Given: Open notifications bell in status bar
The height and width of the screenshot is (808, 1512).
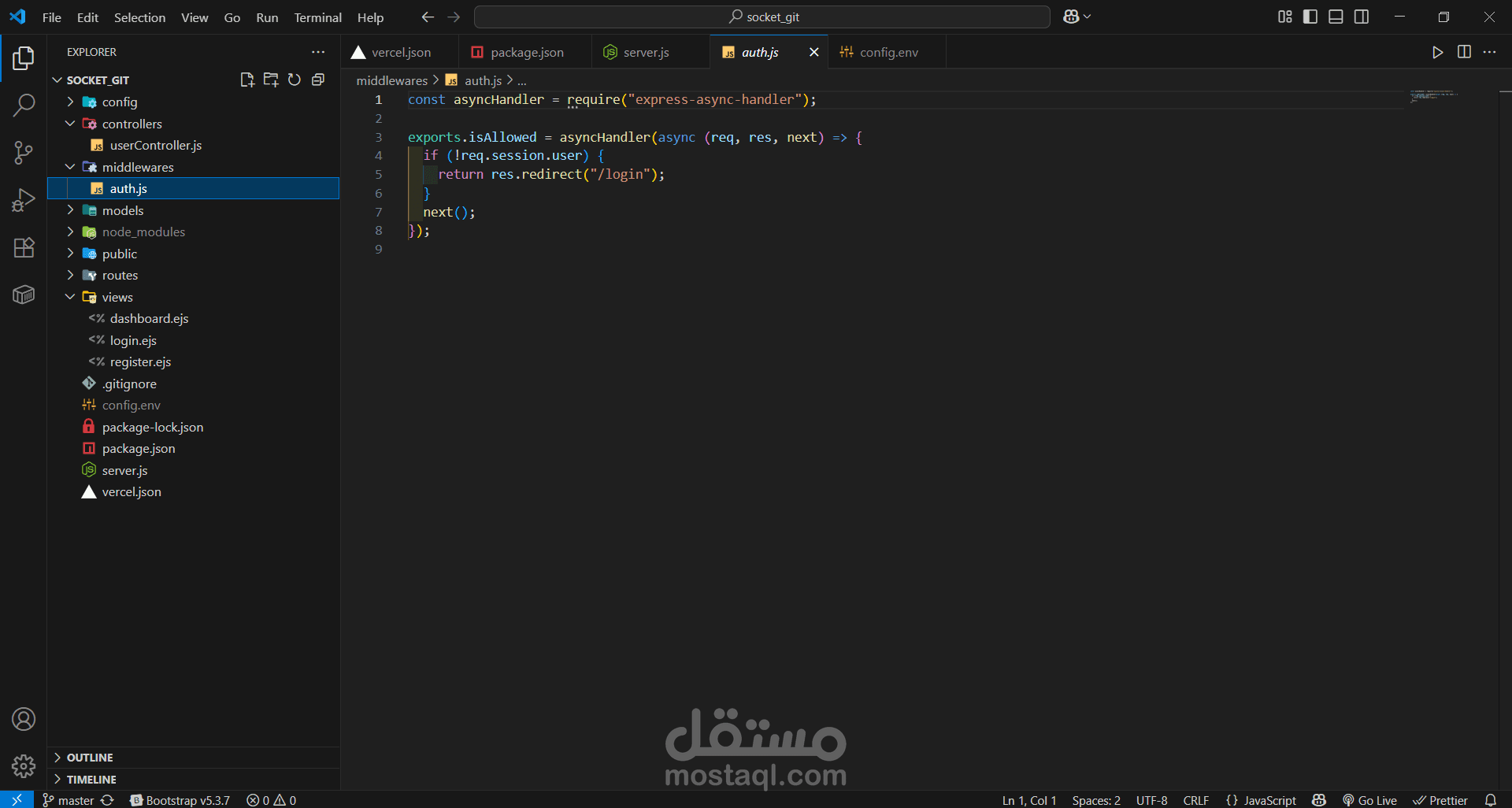Looking at the screenshot, I should point(1491,799).
